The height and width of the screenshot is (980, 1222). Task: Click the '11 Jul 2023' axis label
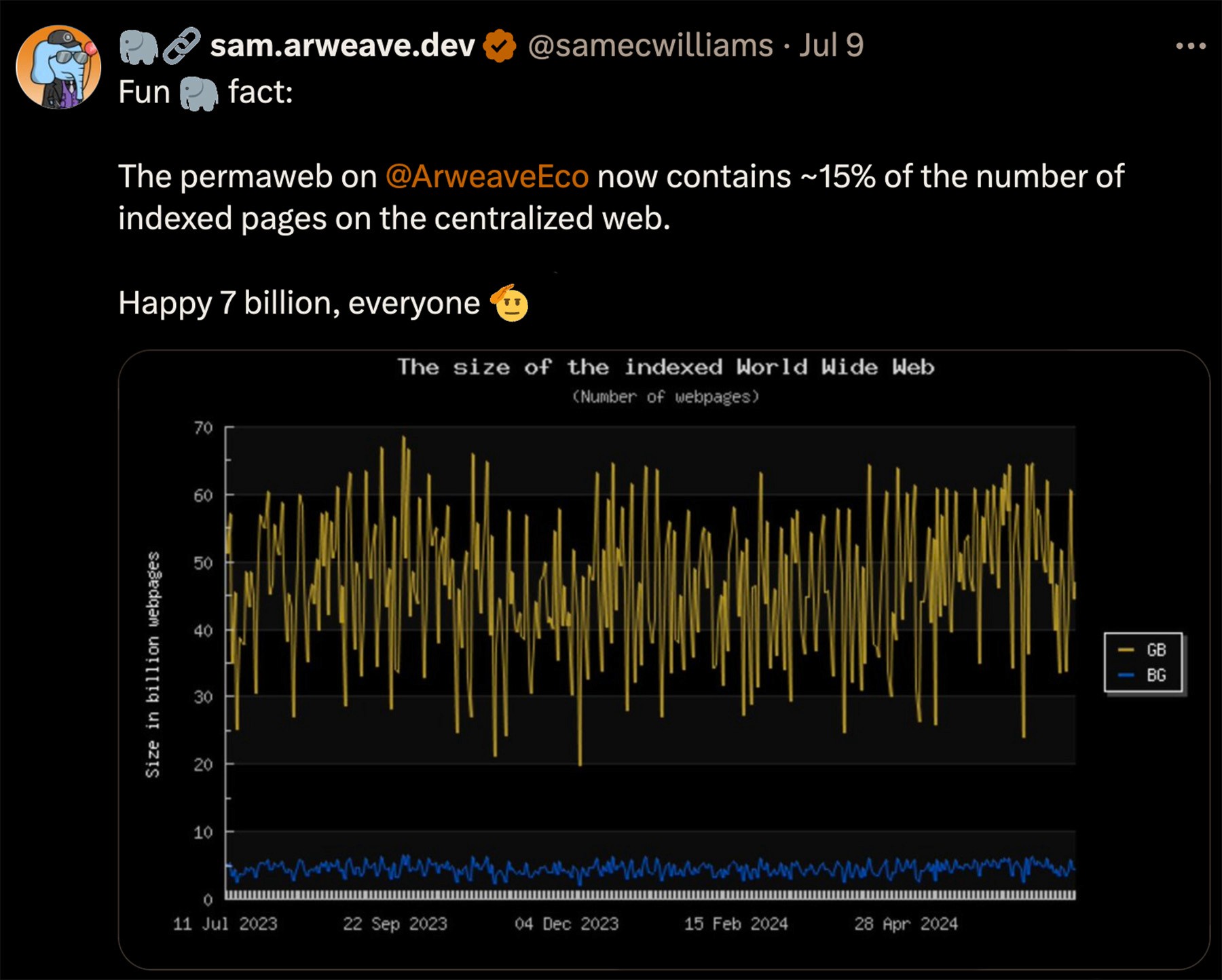tap(225, 924)
